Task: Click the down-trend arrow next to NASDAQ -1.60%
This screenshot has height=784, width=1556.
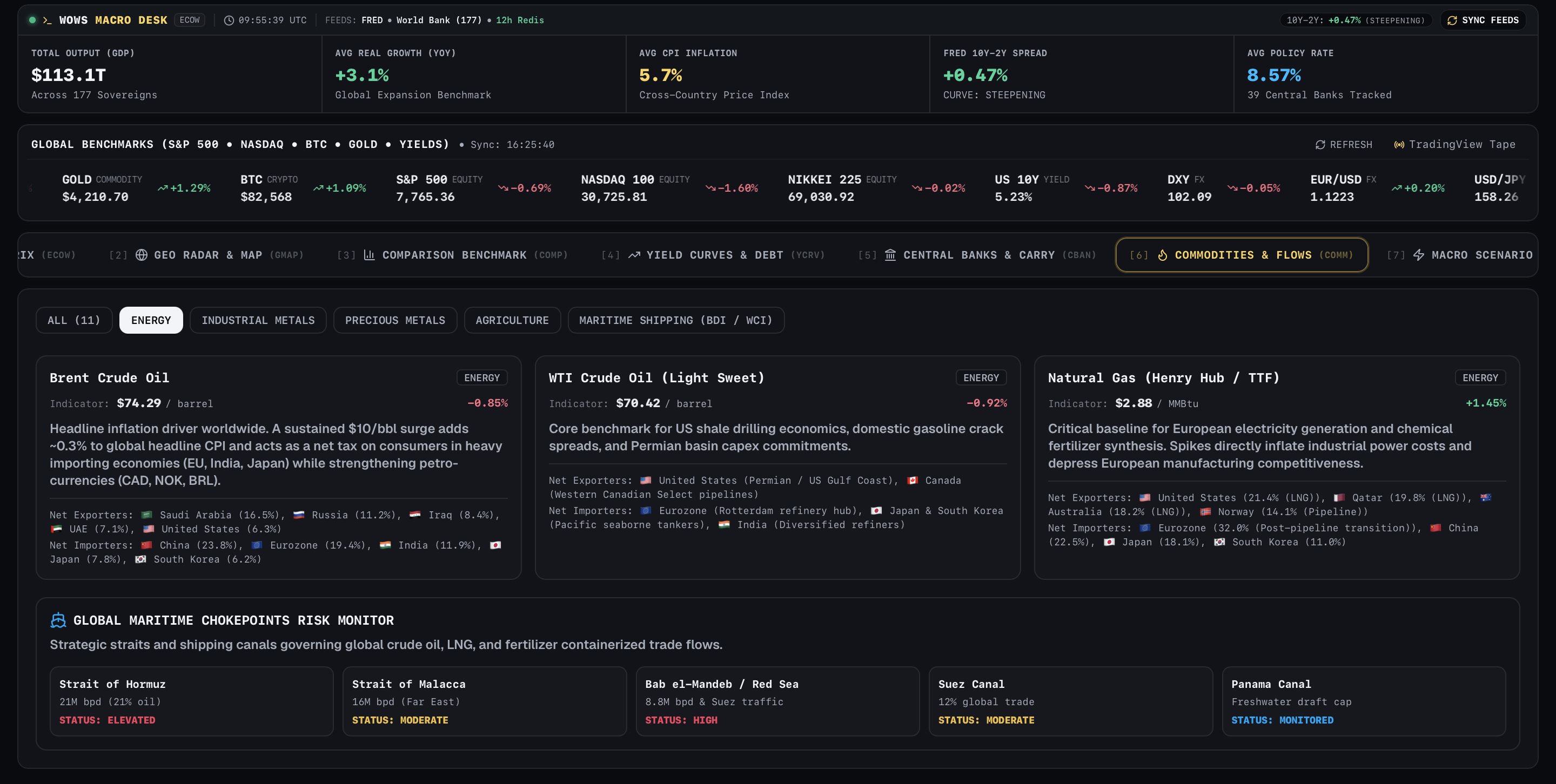Action: (710, 188)
